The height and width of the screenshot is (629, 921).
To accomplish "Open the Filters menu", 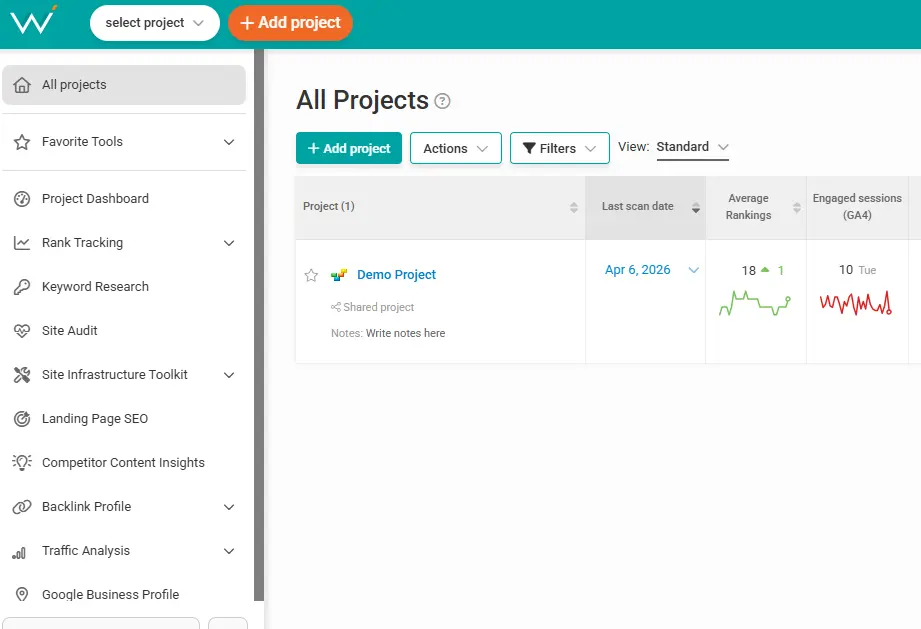I will click(559, 148).
